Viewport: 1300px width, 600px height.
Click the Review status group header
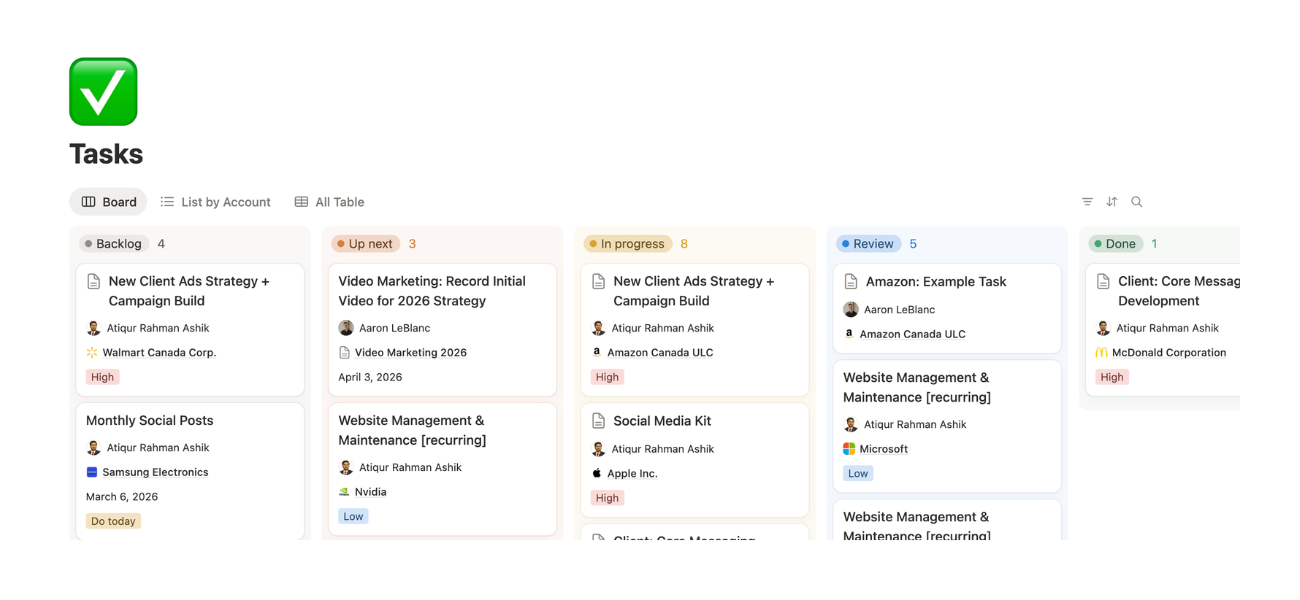pyautogui.click(x=868, y=244)
